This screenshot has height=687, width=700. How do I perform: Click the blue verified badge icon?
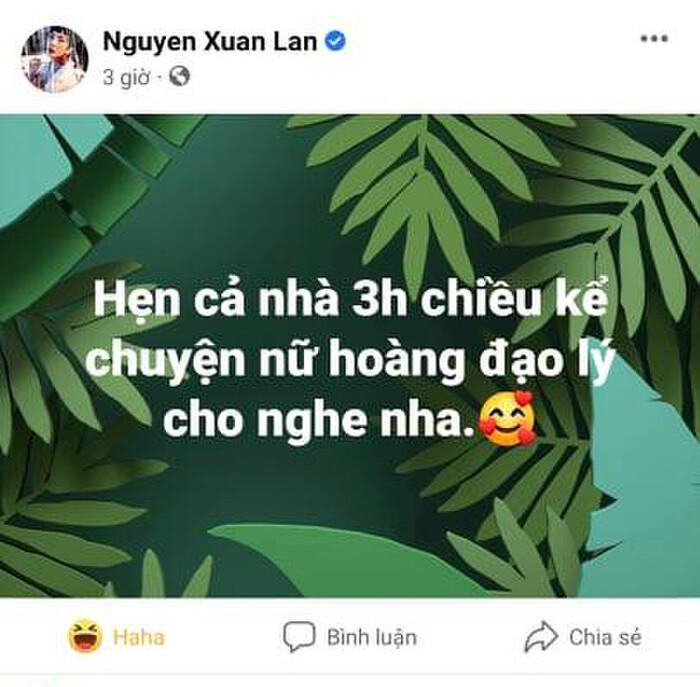pyautogui.click(x=335, y=42)
